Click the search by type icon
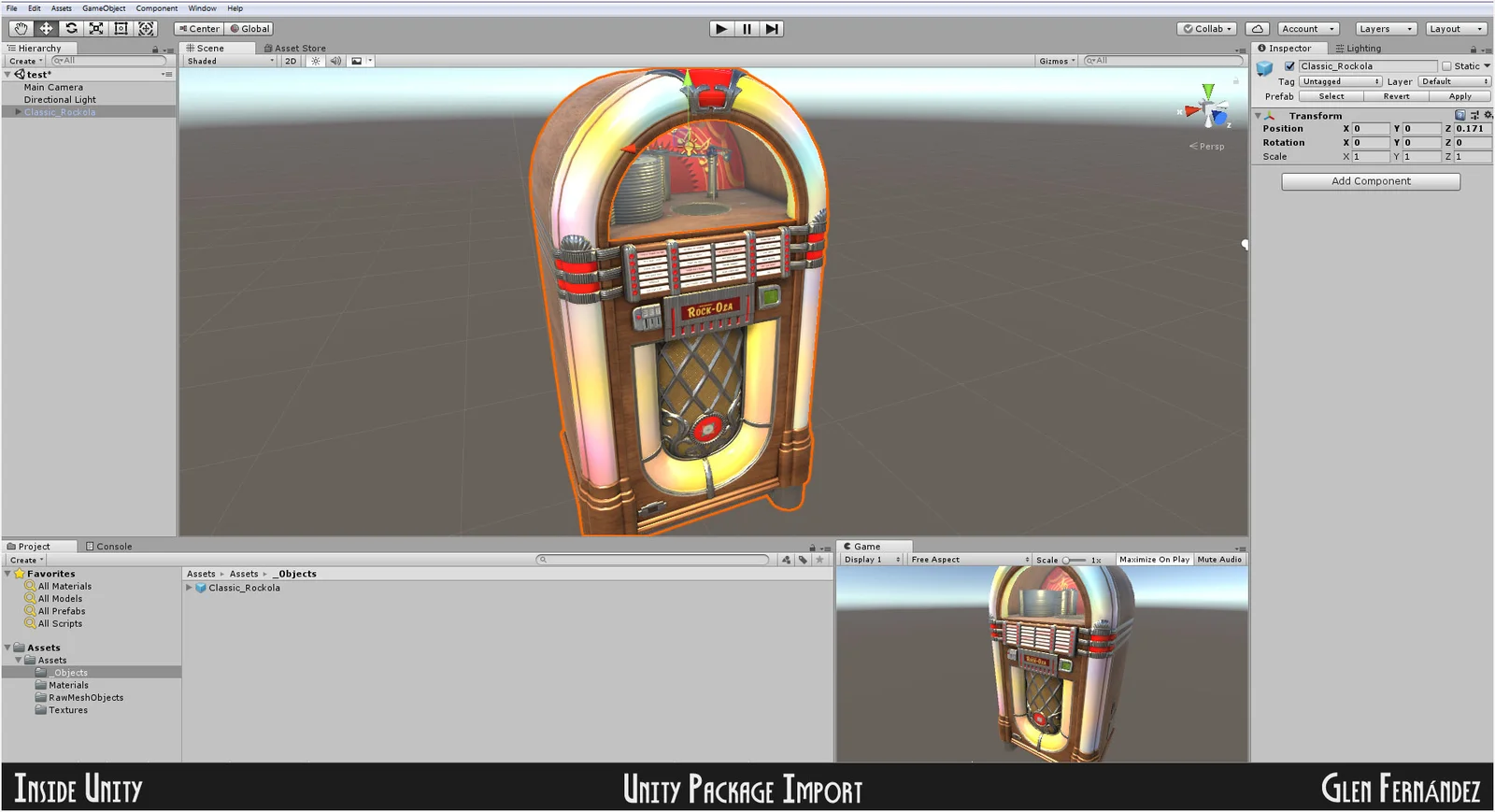1495x812 pixels. tap(786, 560)
